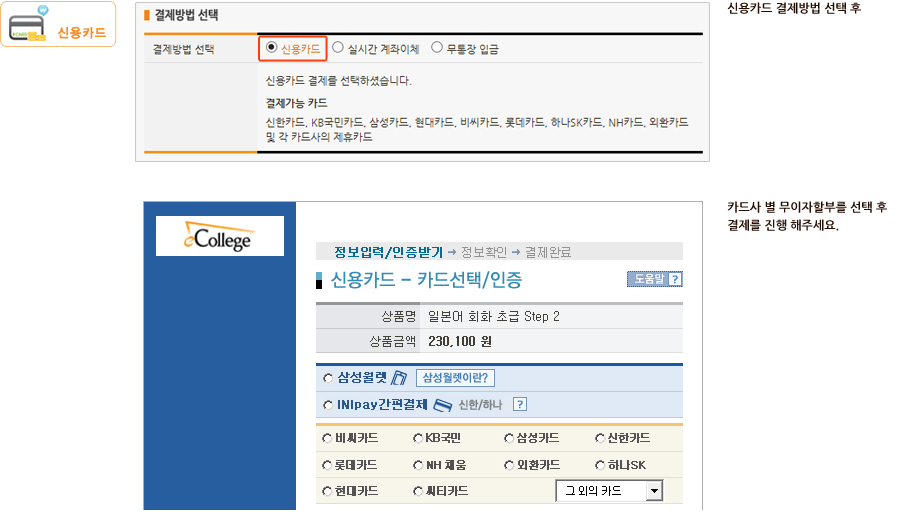Image resolution: width=913 pixels, height=530 pixels.
Task: Select 비씨카드 radio button
Action: pyautogui.click(x=327, y=439)
